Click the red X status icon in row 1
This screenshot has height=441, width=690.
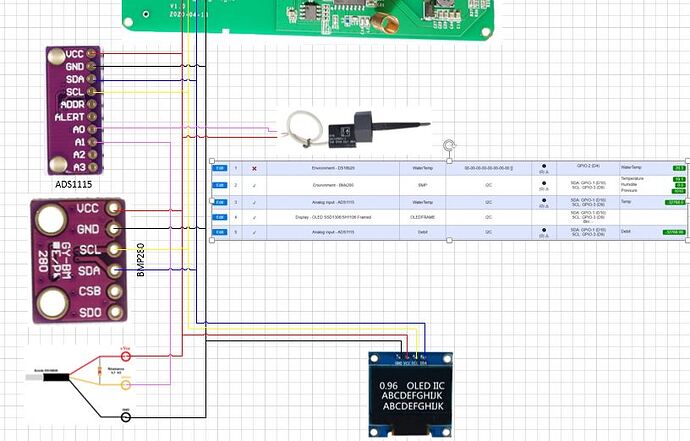[x=254, y=169]
